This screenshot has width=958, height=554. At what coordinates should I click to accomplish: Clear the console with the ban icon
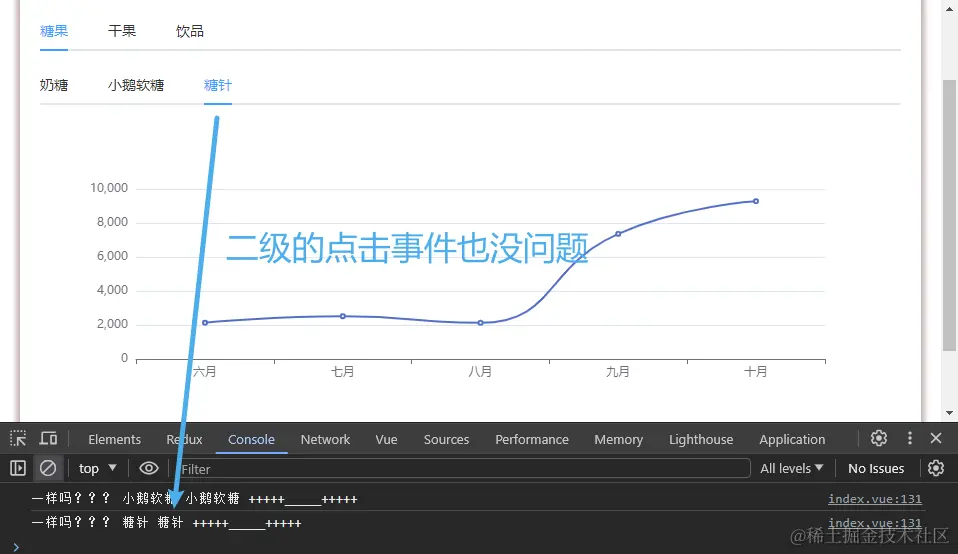pyautogui.click(x=48, y=468)
